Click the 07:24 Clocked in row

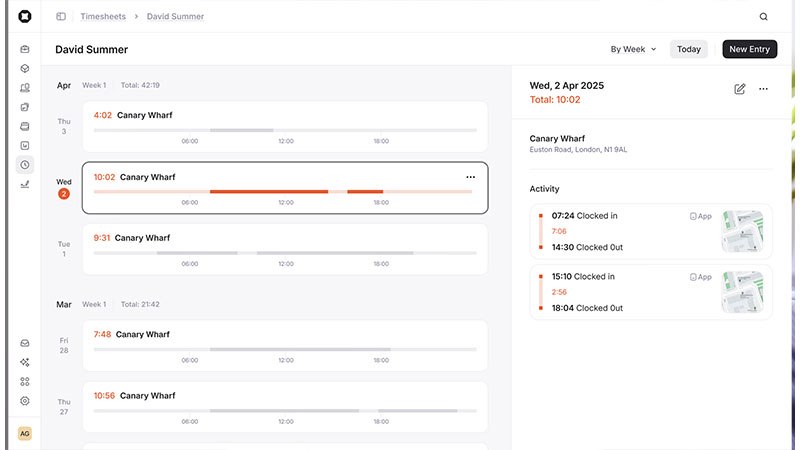585,216
